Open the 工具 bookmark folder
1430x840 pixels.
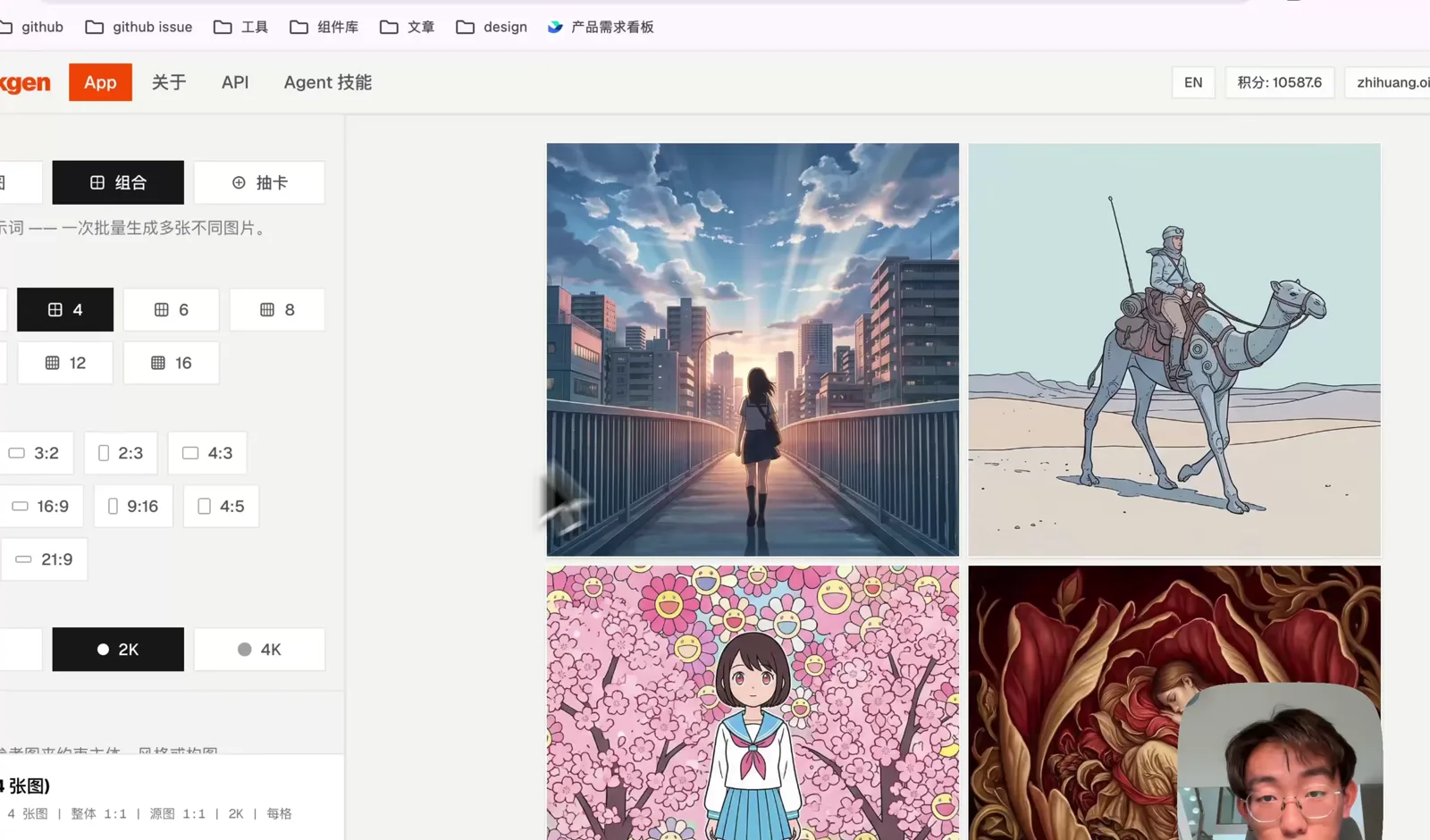(x=241, y=27)
